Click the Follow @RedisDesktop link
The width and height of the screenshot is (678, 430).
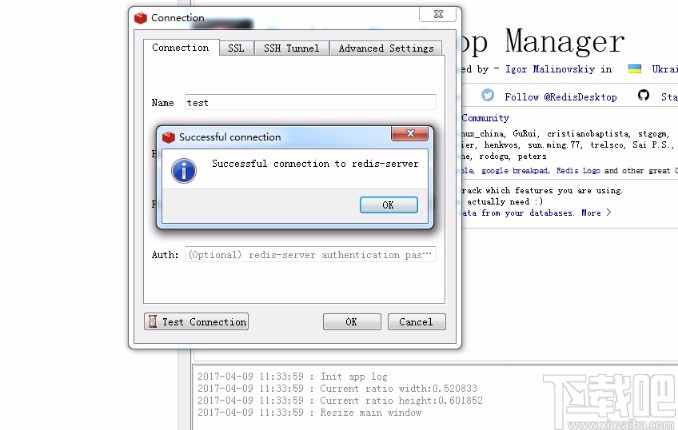point(560,97)
